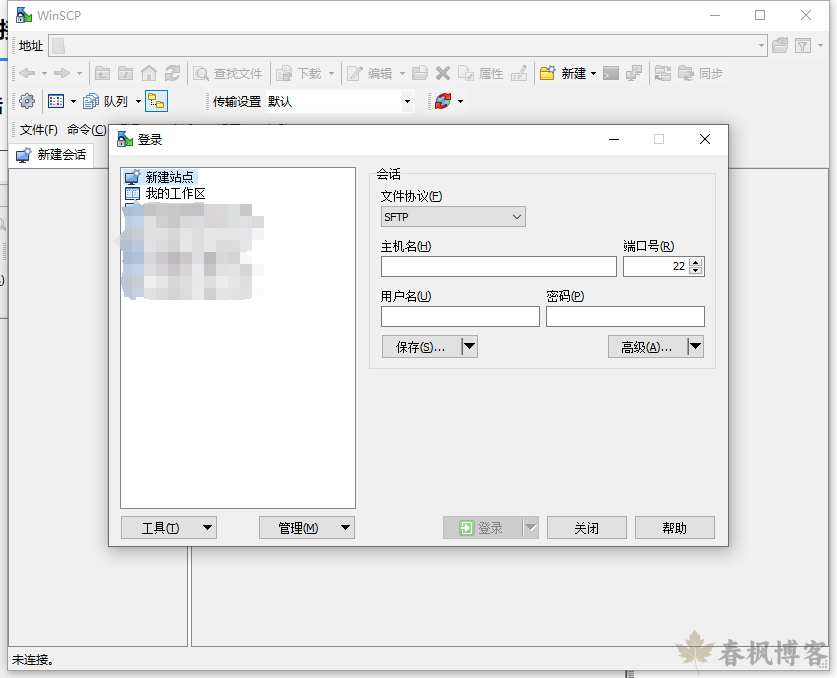
Task: Click the red sync arrows icon
Action: [443, 101]
